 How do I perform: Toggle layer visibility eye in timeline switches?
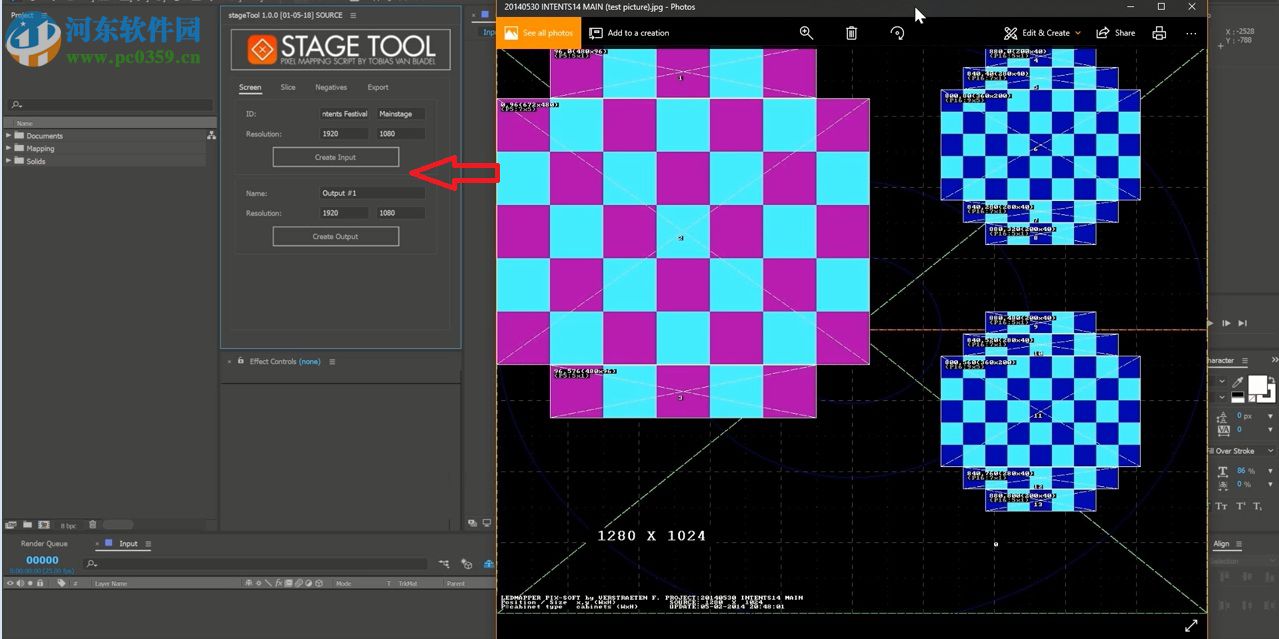[x=10, y=583]
